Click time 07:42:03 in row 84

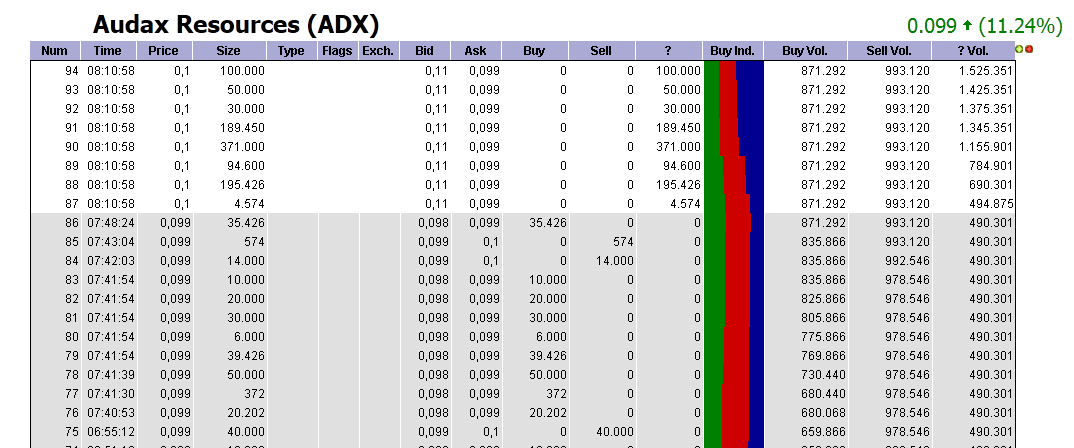click(x=110, y=261)
